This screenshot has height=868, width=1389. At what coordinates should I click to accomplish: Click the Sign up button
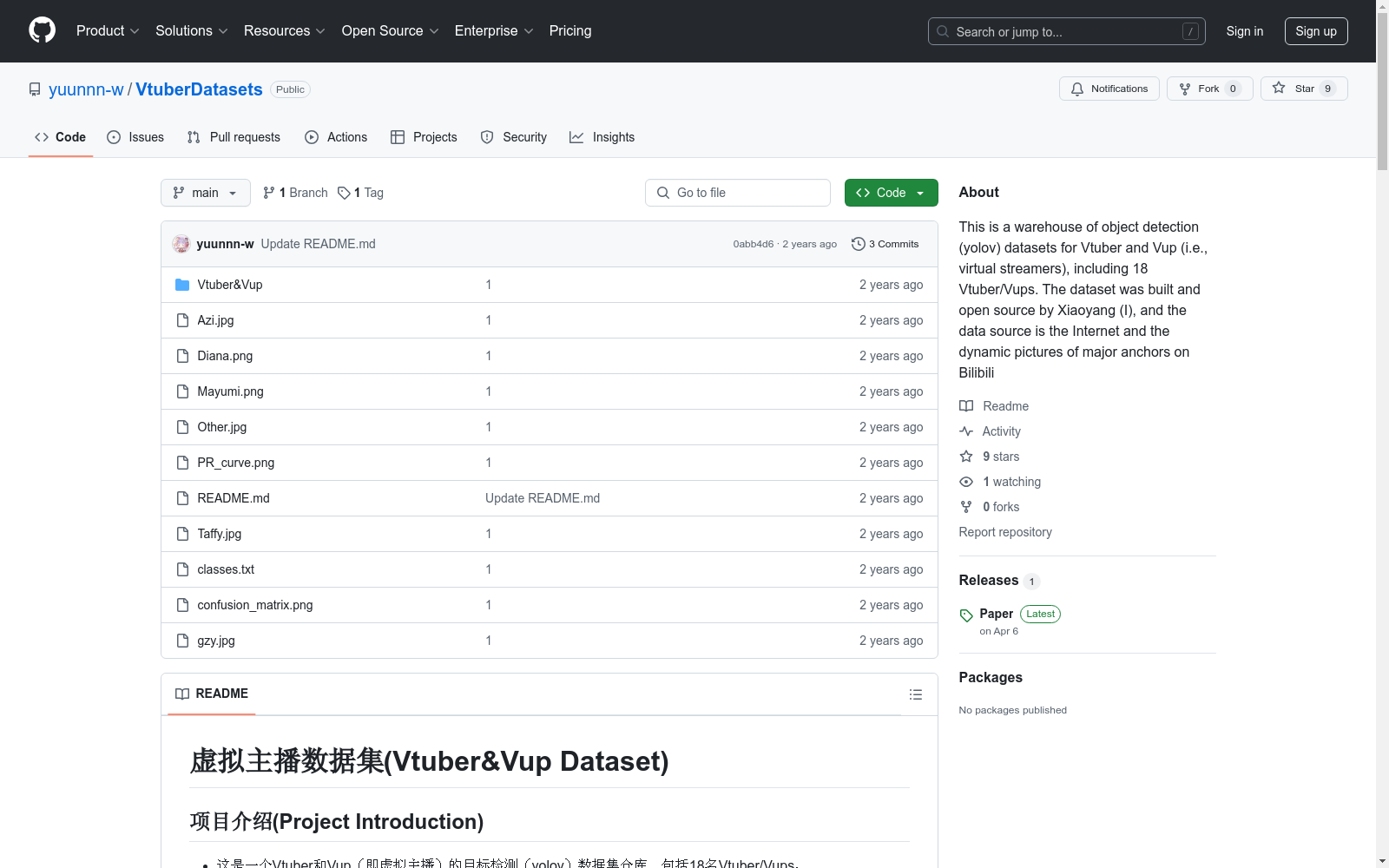1315,31
